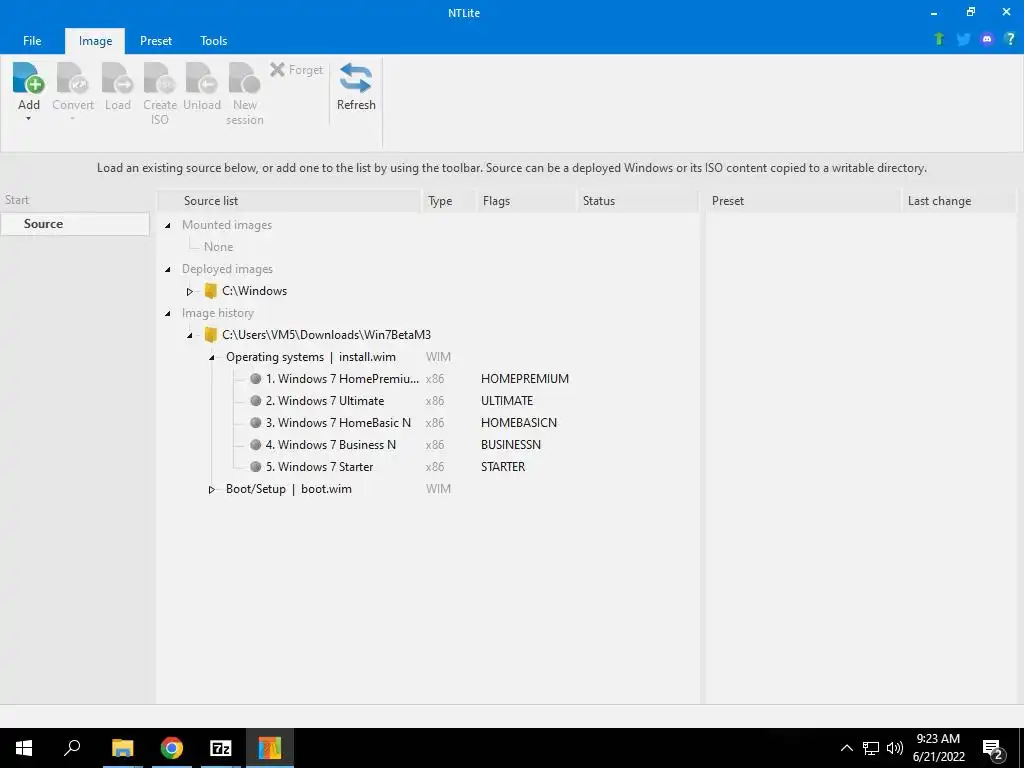Click Windows 7 HomePremium status circle
1024x768 pixels.
coord(255,379)
